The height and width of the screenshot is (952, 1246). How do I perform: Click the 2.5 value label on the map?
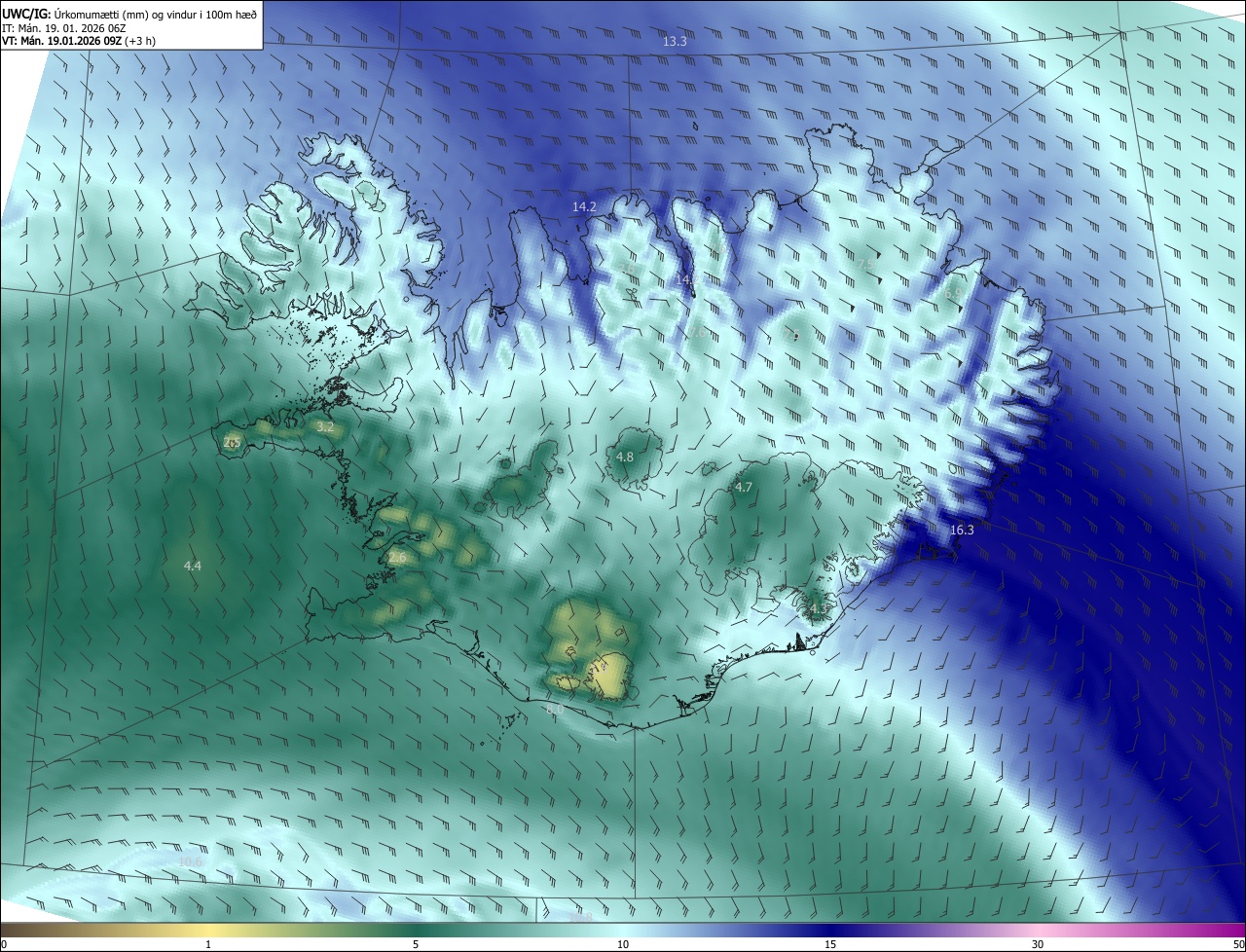coord(232,442)
